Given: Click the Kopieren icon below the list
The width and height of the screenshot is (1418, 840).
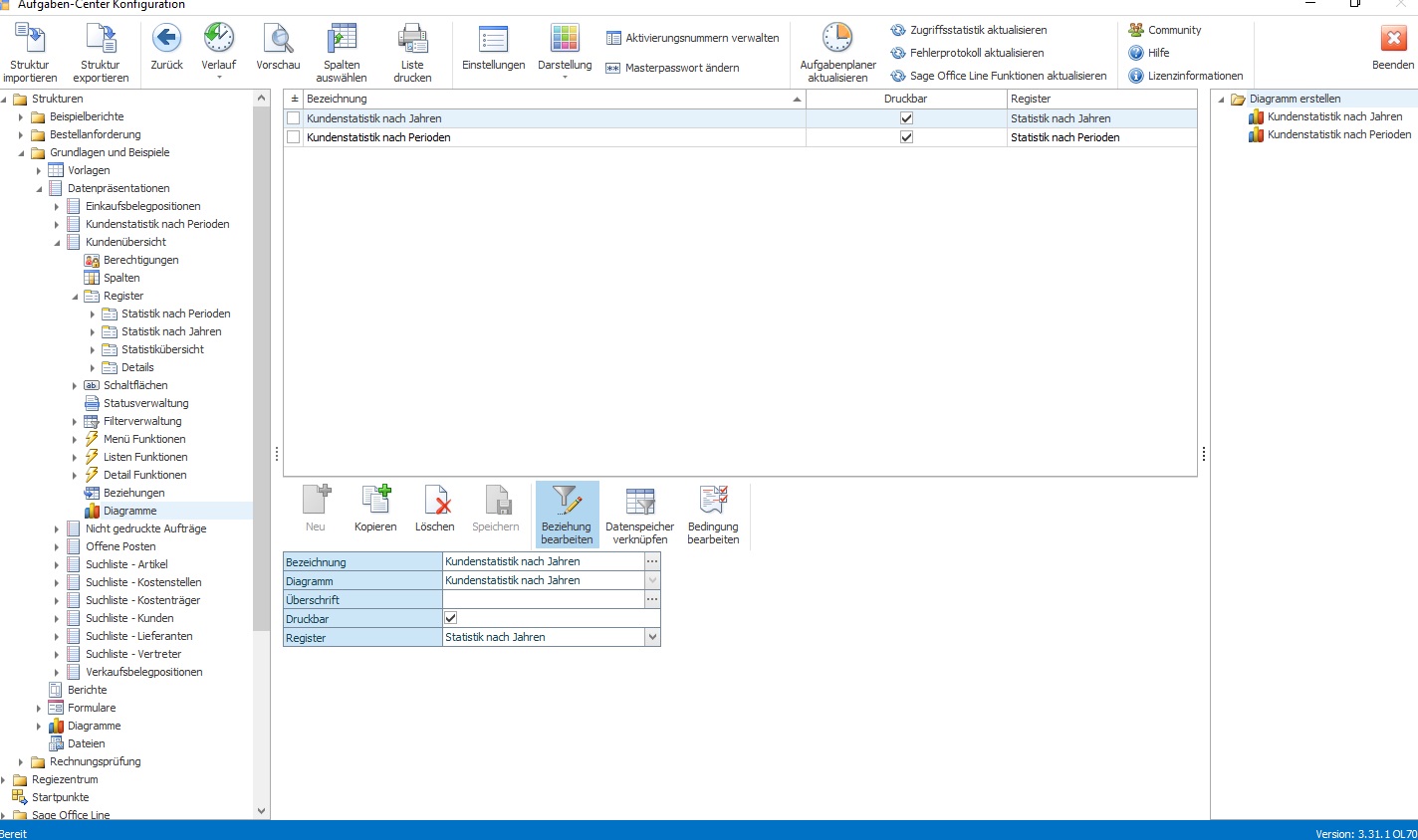Looking at the screenshot, I should point(375,500).
